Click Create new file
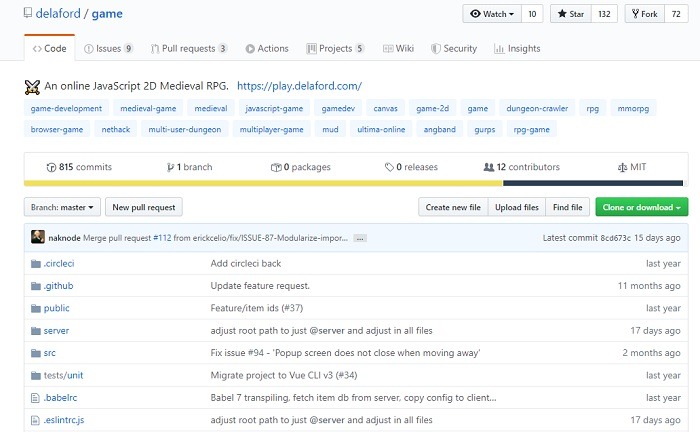 pyautogui.click(x=453, y=207)
